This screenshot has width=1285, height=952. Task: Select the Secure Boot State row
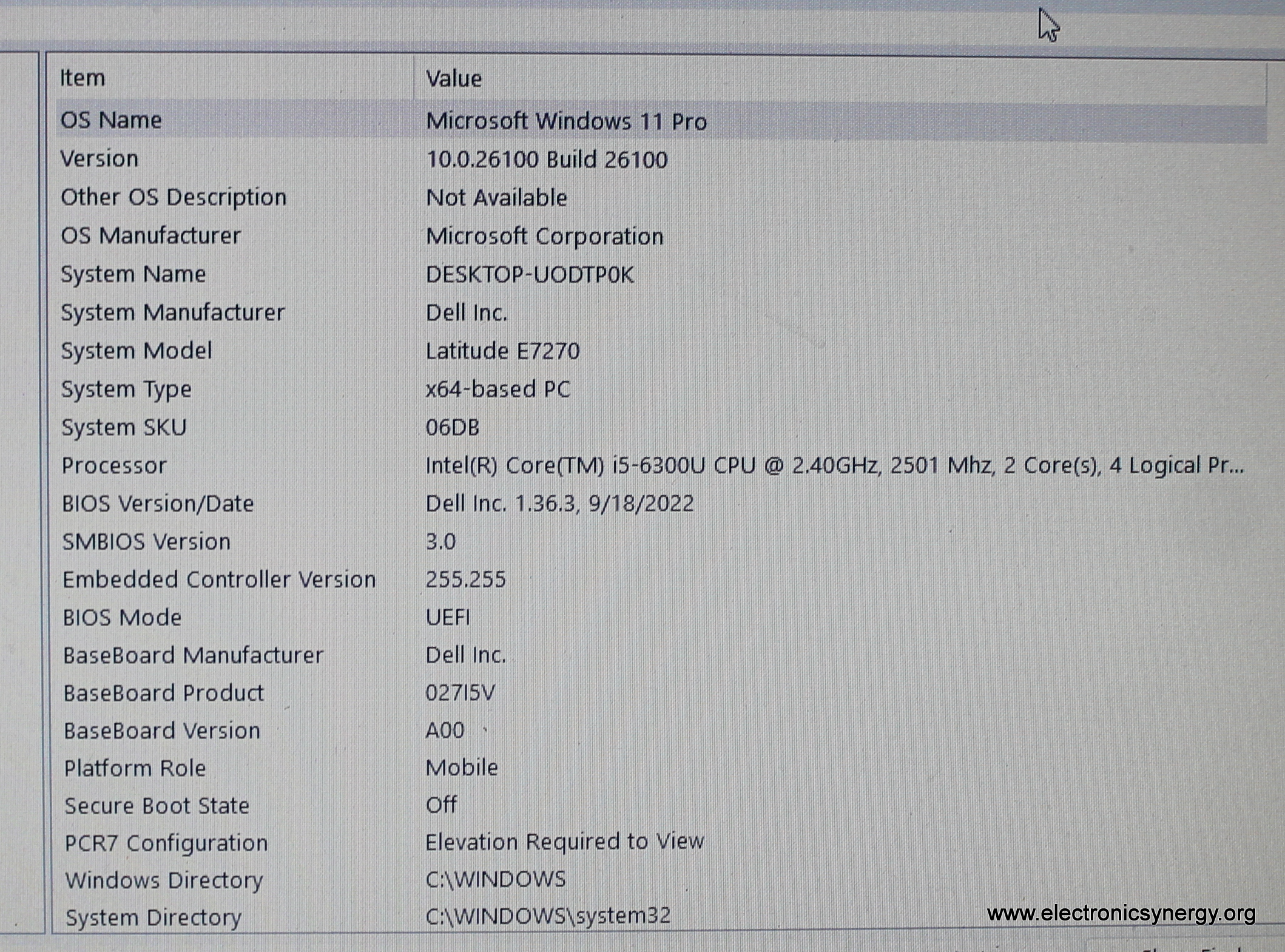[157, 806]
